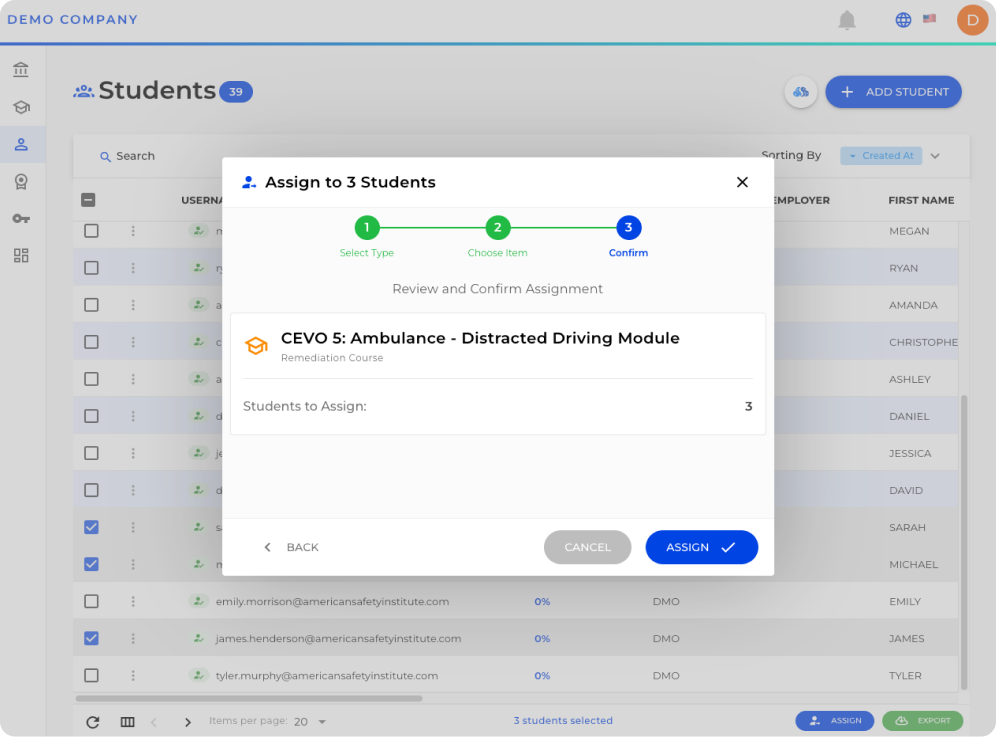Expand the Sorting By chevron
996x737 pixels.
coord(935,156)
